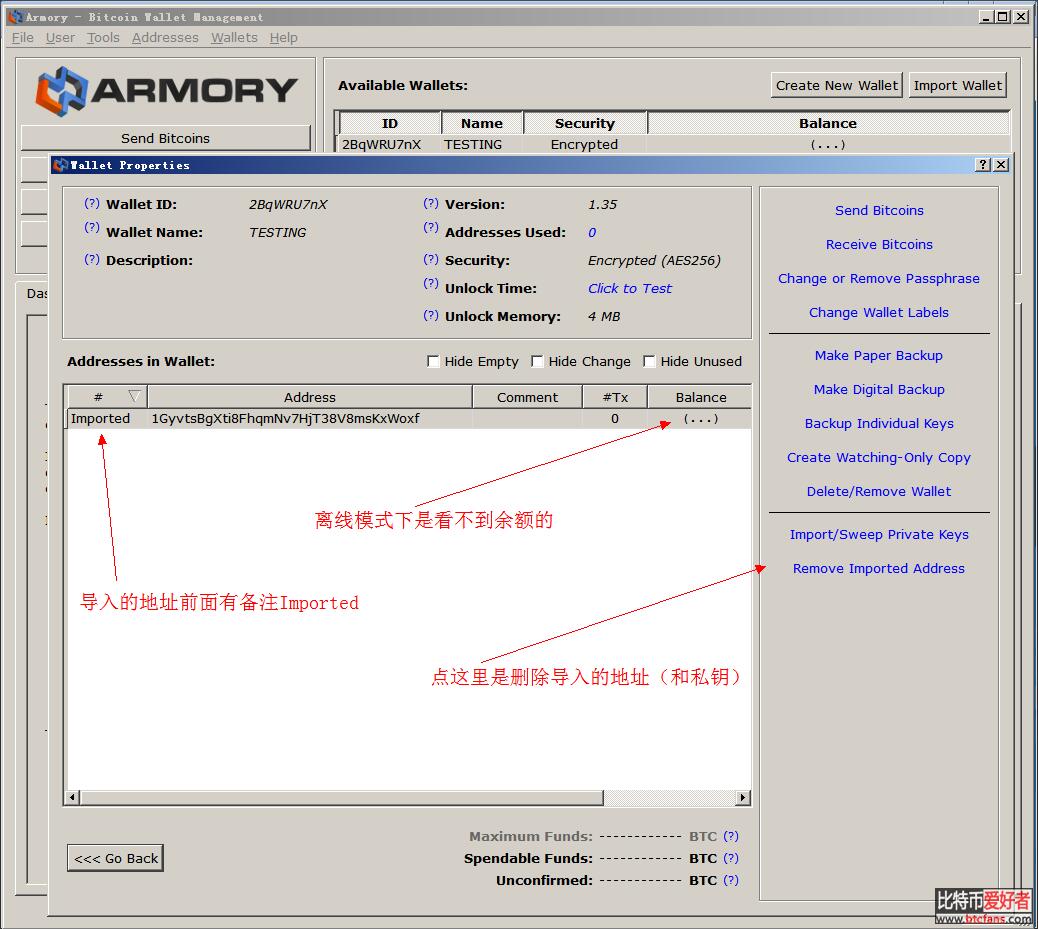This screenshot has width=1038, height=929.
Task: Click Send Bitcoins link in Wallet Properties
Action: (x=879, y=211)
